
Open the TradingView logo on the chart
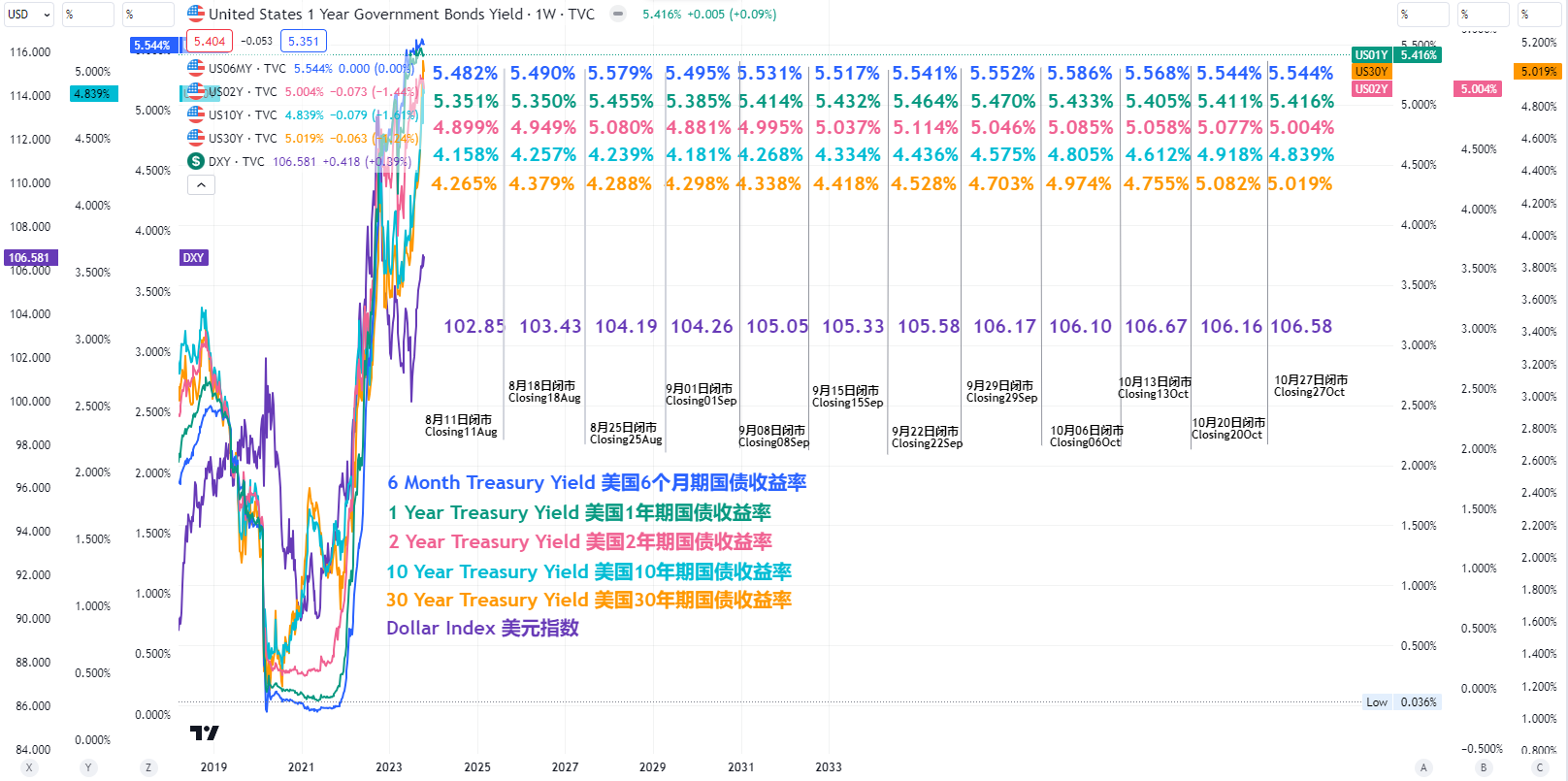point(204,732)
